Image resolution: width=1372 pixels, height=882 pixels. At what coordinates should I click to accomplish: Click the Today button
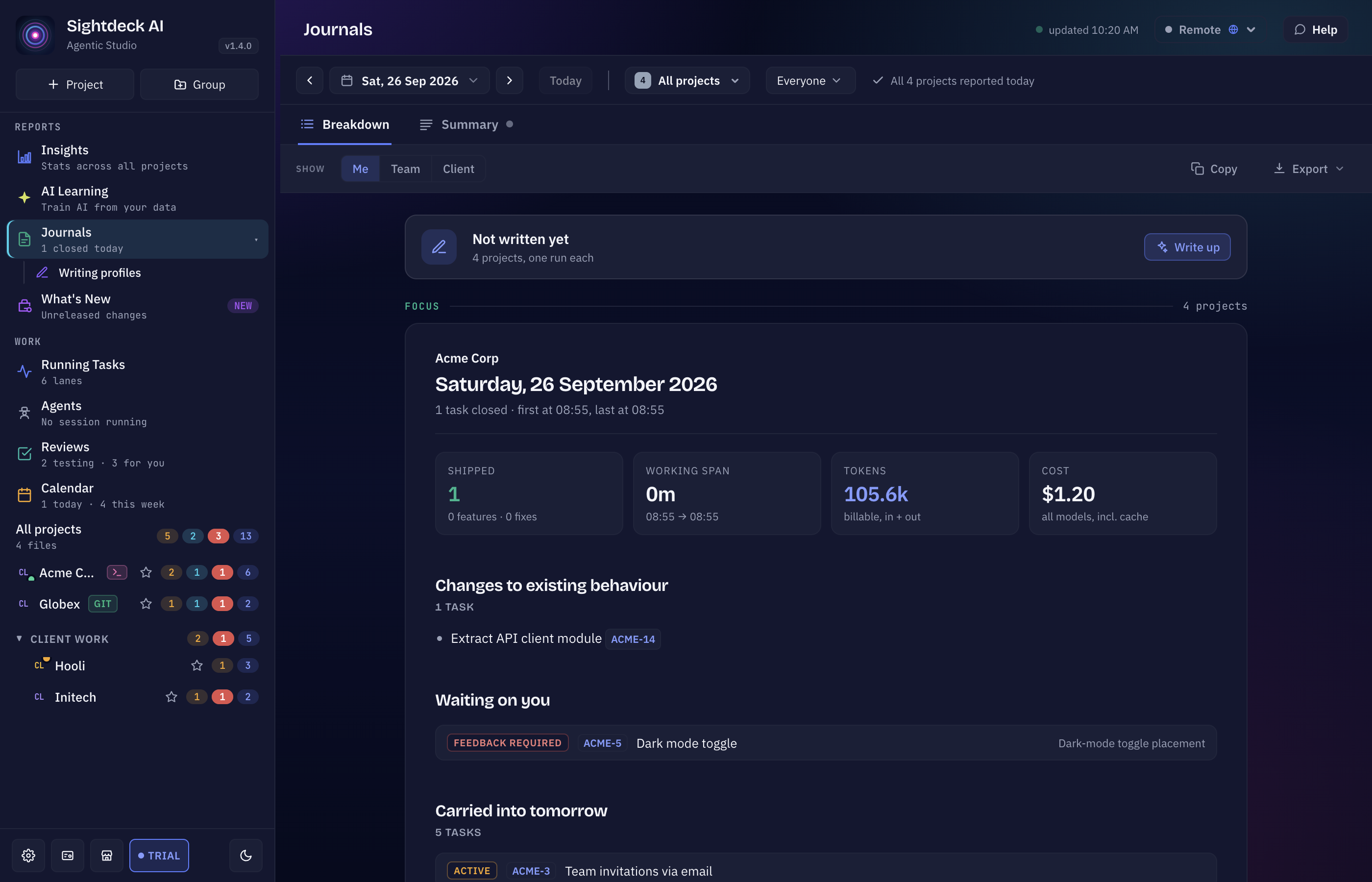click(x=565, y=80)
